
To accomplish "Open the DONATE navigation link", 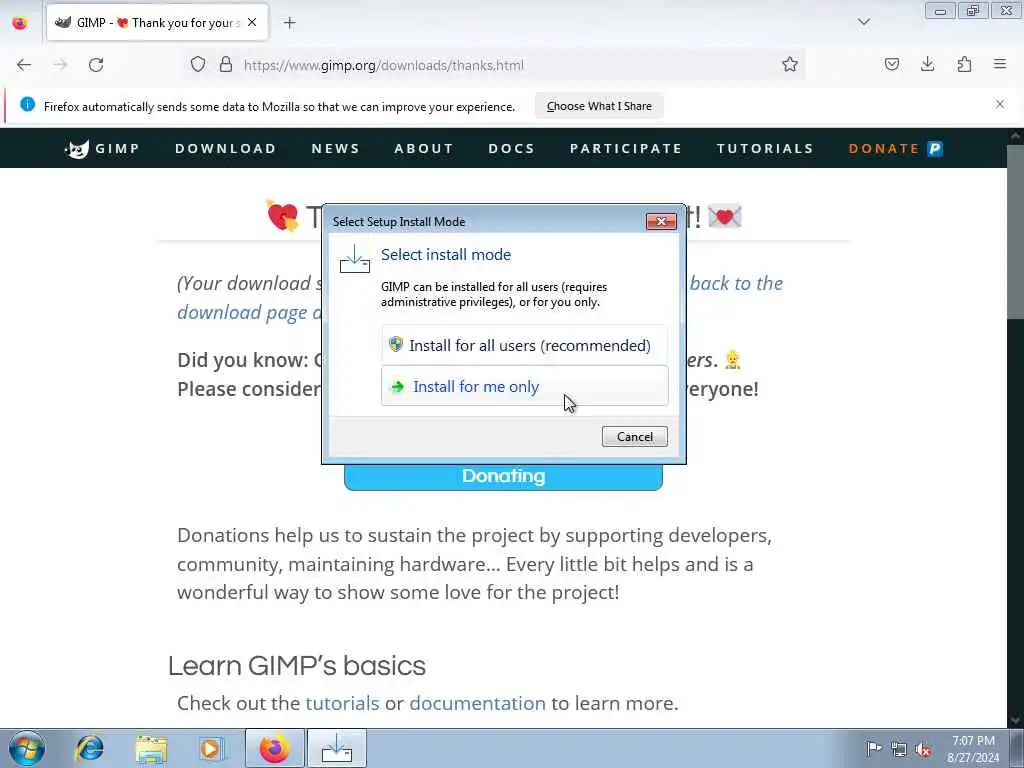I will click(x=884, y=148).
